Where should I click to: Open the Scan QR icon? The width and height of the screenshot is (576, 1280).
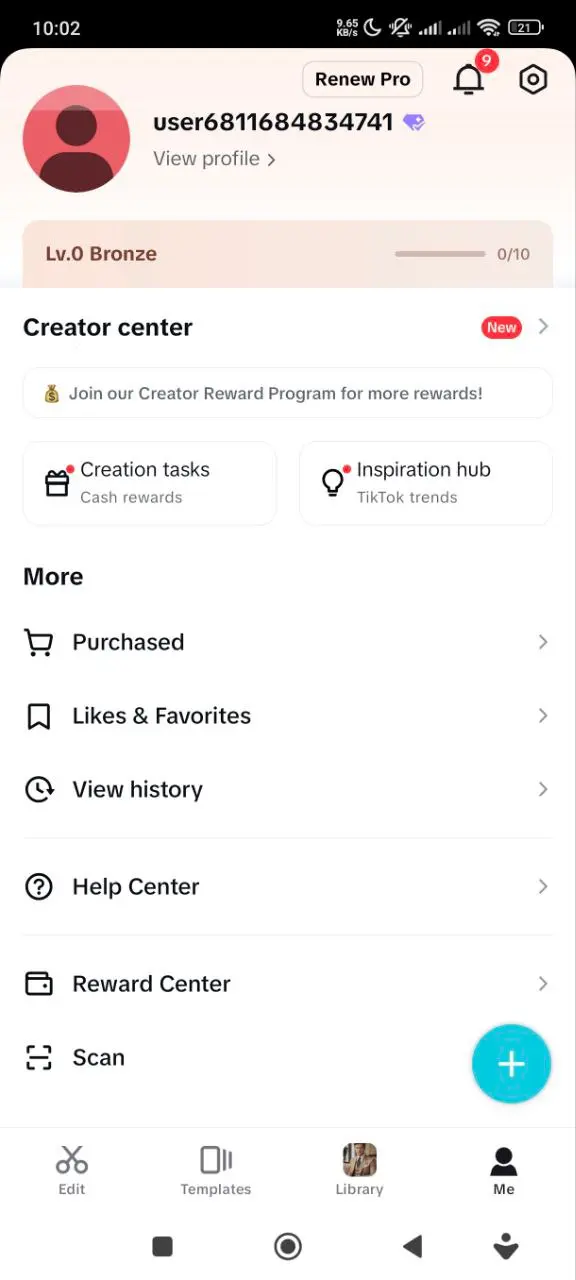click(x=38, y=1058)
